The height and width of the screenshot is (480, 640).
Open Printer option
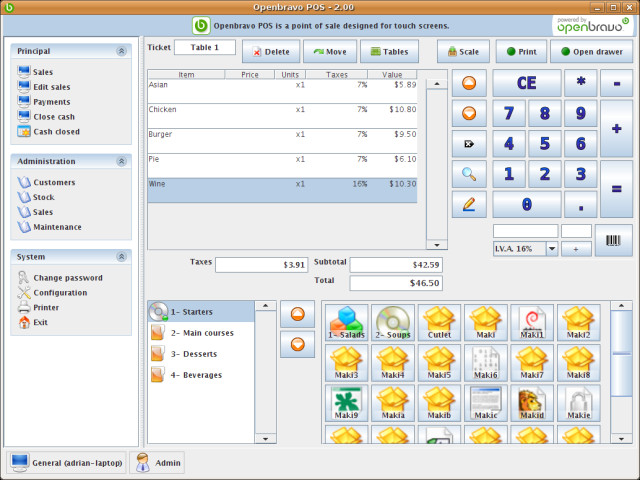click(x=38, y=307)
